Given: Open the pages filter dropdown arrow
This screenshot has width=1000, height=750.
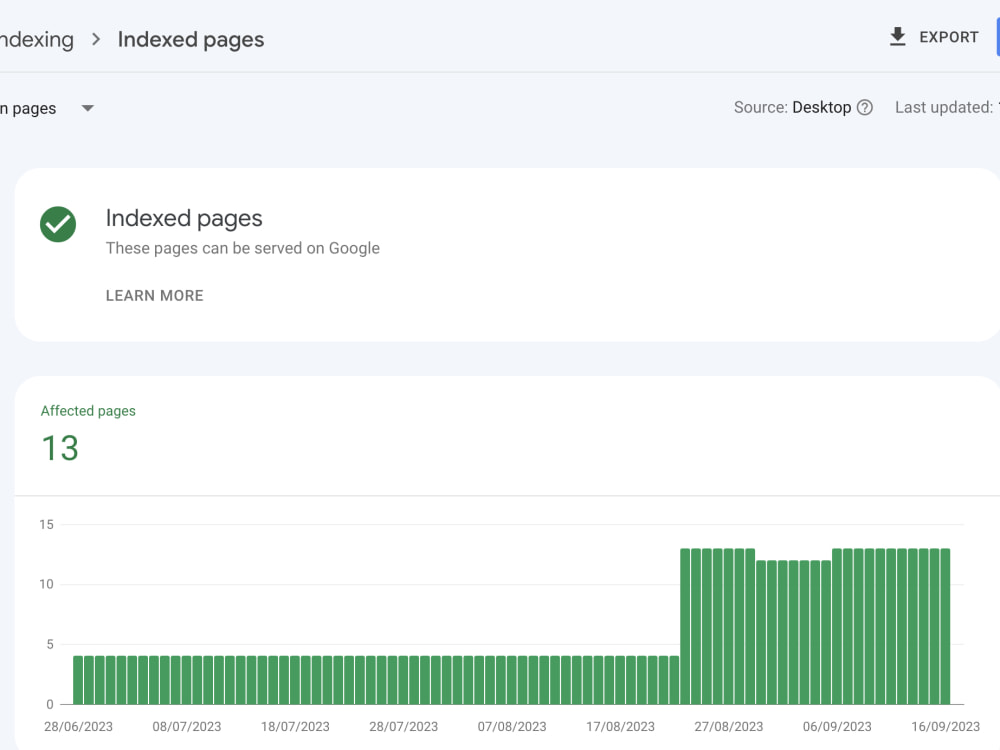Looking at the screenshot, I should [x=88, y=108].
